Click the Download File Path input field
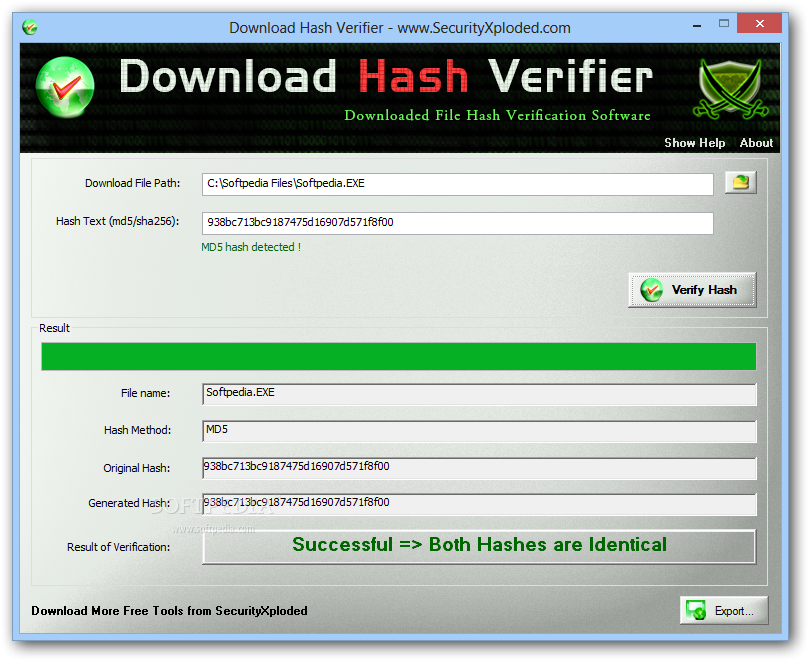The image size is (809, 661). point(457,184)
